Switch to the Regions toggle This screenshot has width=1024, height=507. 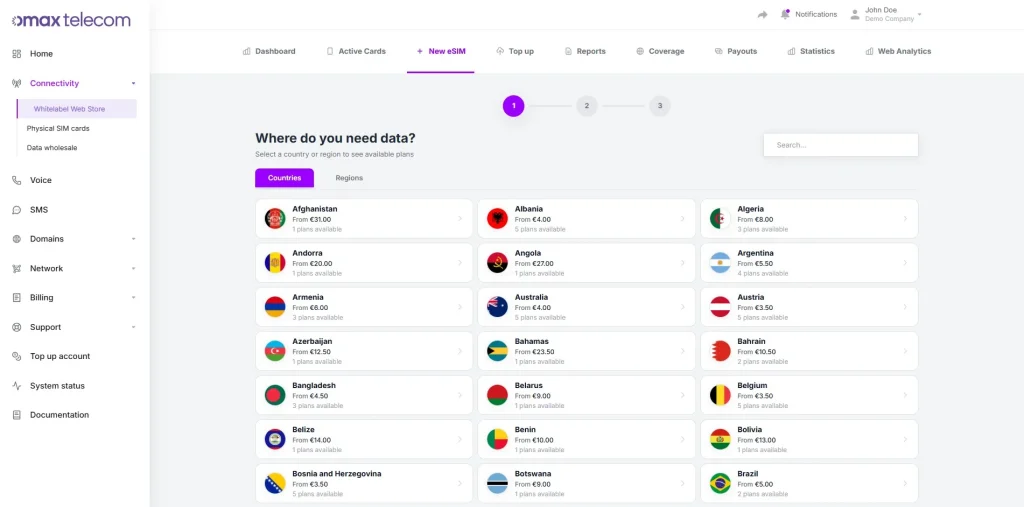click(349, 178)
